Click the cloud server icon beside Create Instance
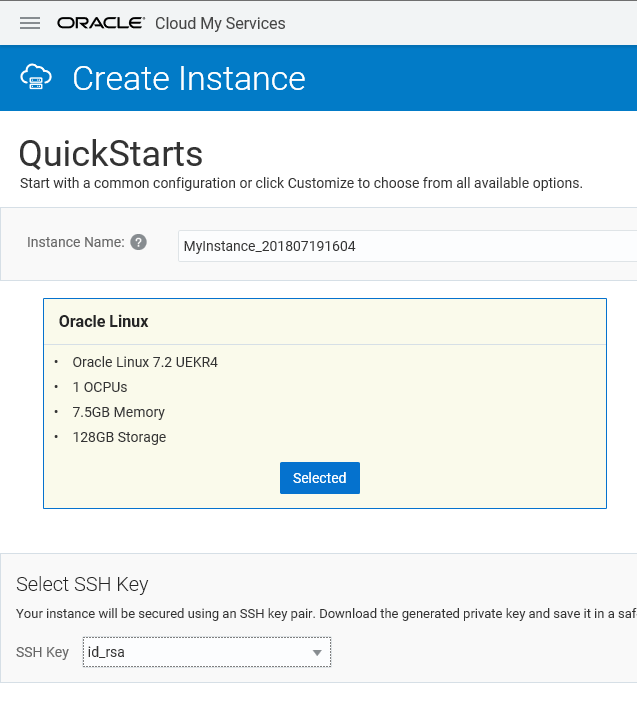Screen dimensions: 637x719 (36, 77)
